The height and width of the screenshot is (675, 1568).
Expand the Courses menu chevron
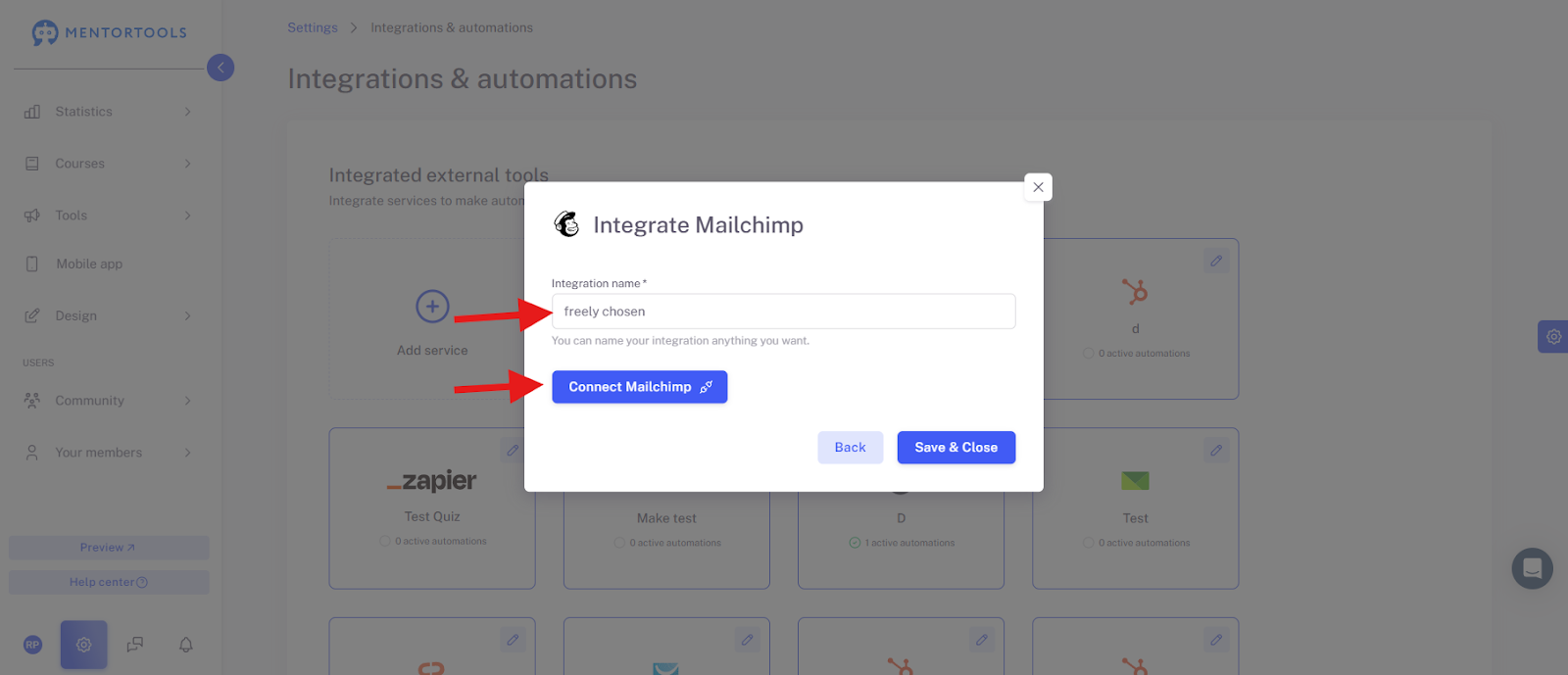(x=187, y=164)
